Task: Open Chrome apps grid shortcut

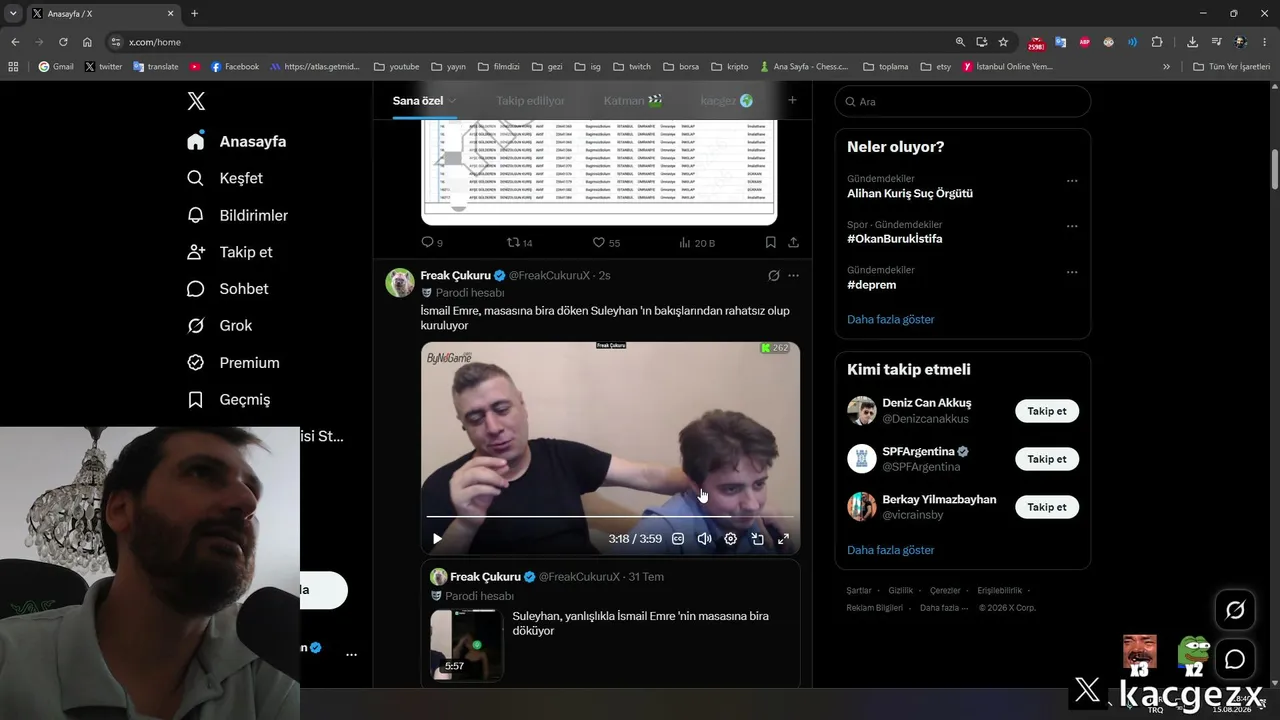Action: [13, 67]
